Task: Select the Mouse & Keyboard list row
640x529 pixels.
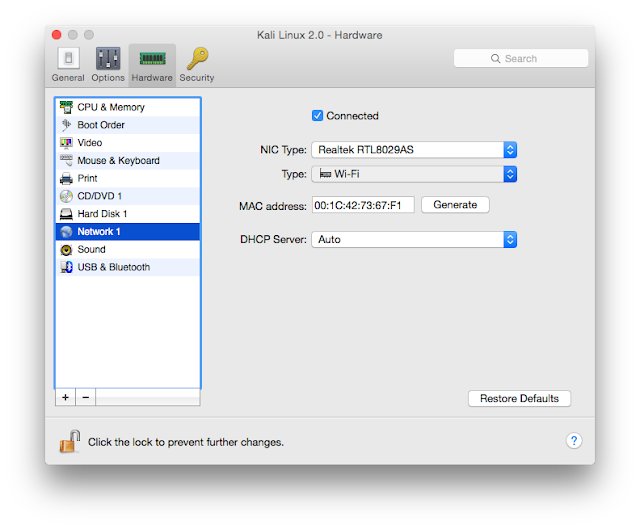Action: click(128, 160)
